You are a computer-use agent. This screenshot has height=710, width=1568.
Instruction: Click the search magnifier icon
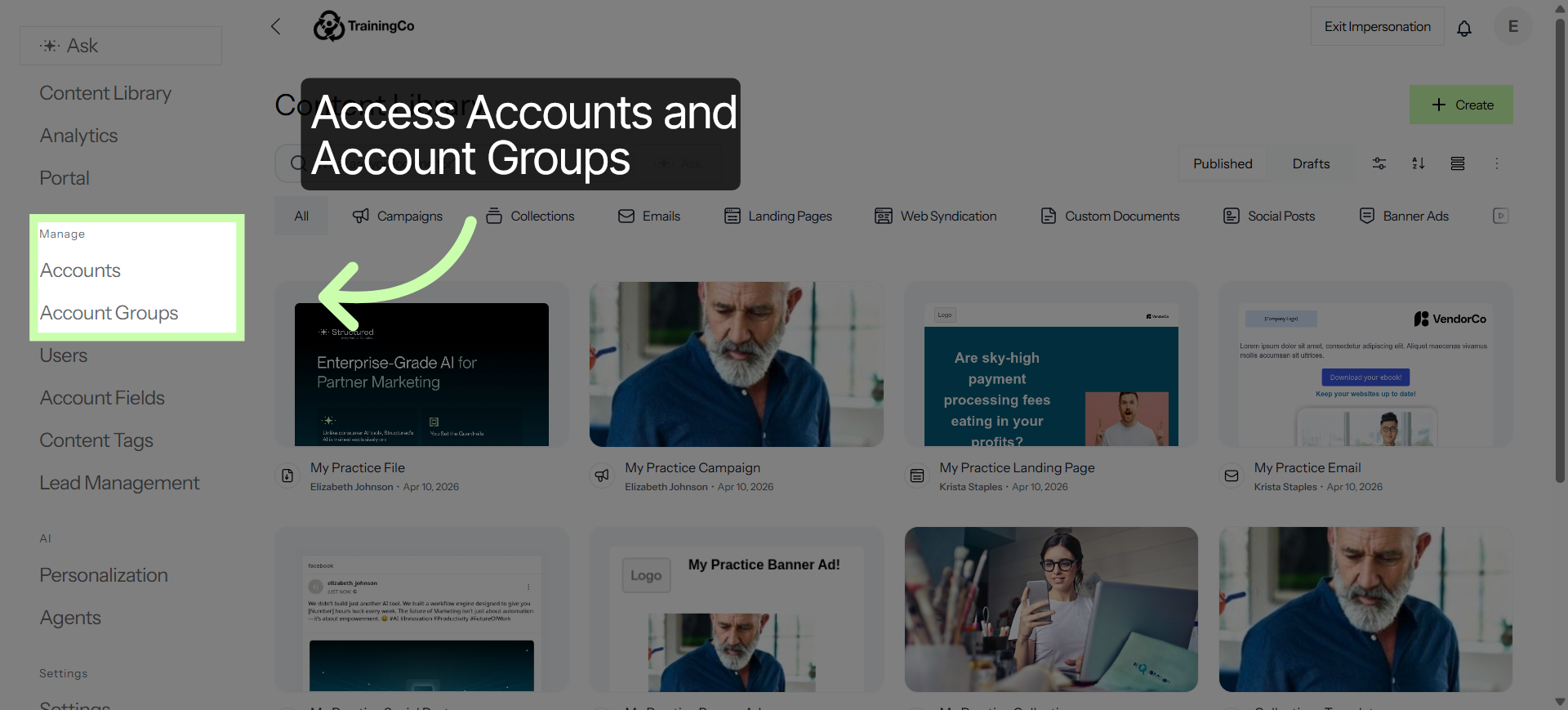298,164
